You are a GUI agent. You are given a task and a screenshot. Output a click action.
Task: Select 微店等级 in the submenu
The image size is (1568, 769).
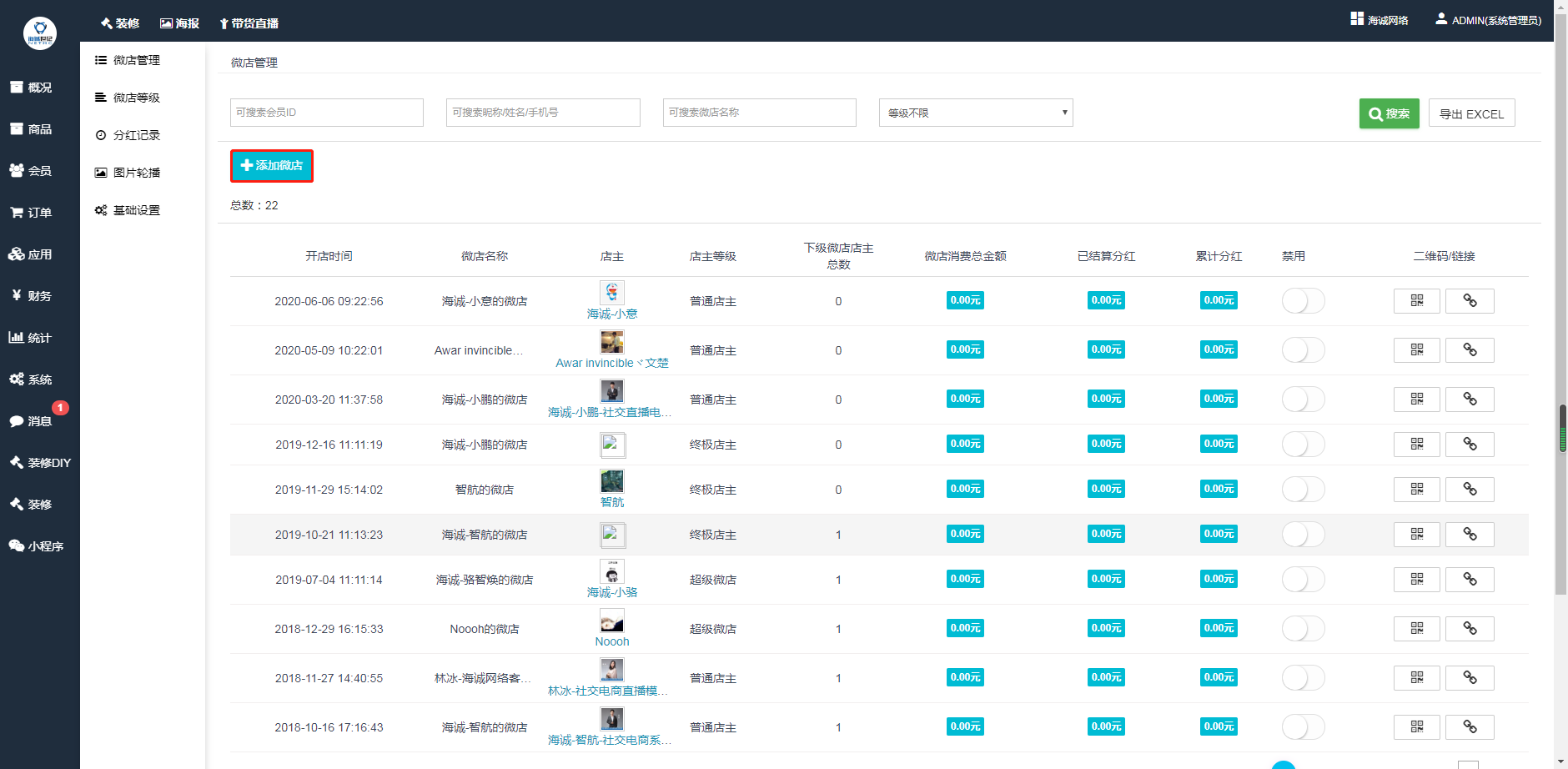pyautogui.click(x=136, y=98)
